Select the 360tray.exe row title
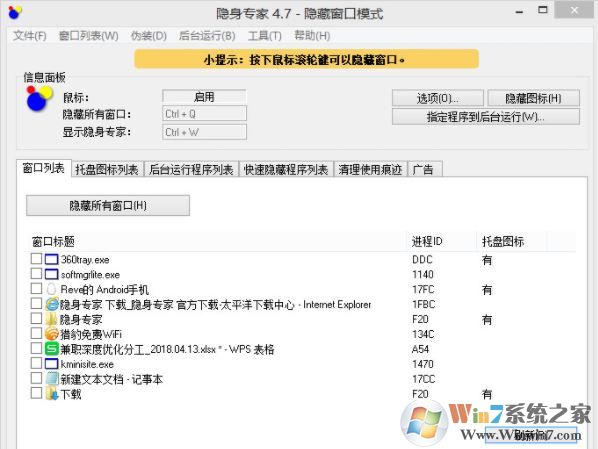The image size is (598, 449). coord(85,260)
